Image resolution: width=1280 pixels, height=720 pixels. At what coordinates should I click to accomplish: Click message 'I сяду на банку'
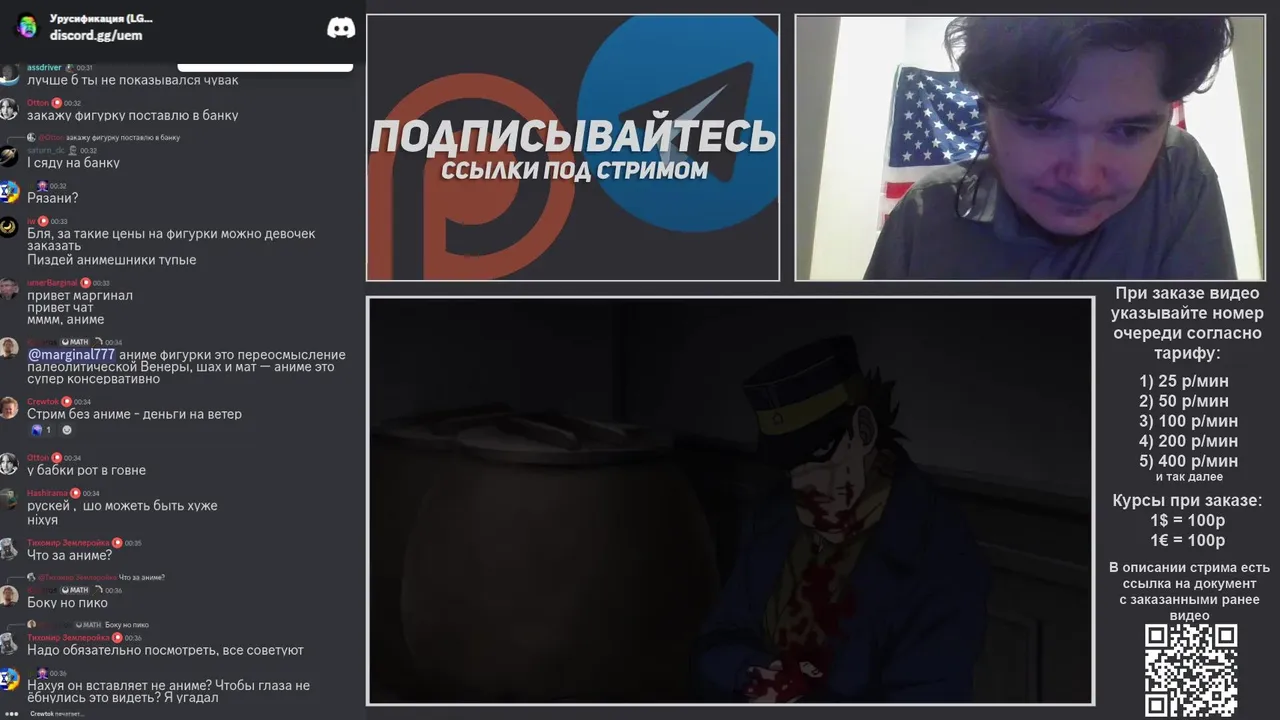73,163
